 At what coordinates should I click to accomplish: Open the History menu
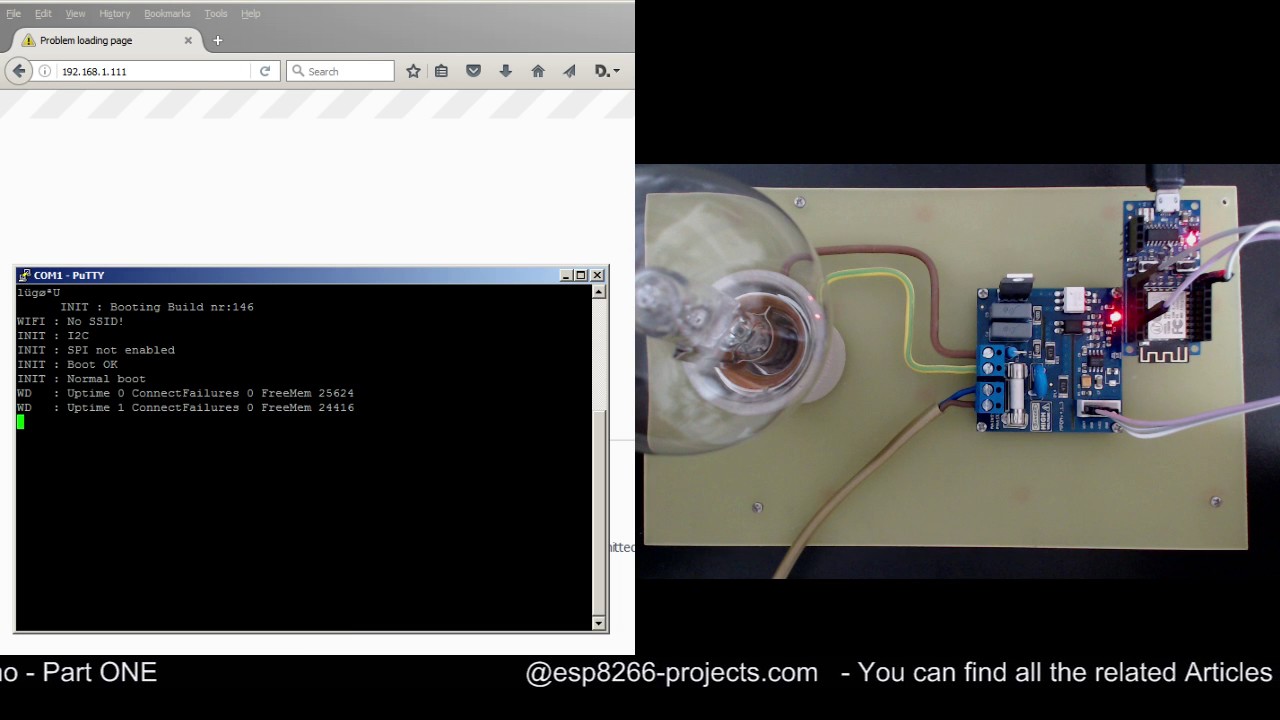[114, 14]
